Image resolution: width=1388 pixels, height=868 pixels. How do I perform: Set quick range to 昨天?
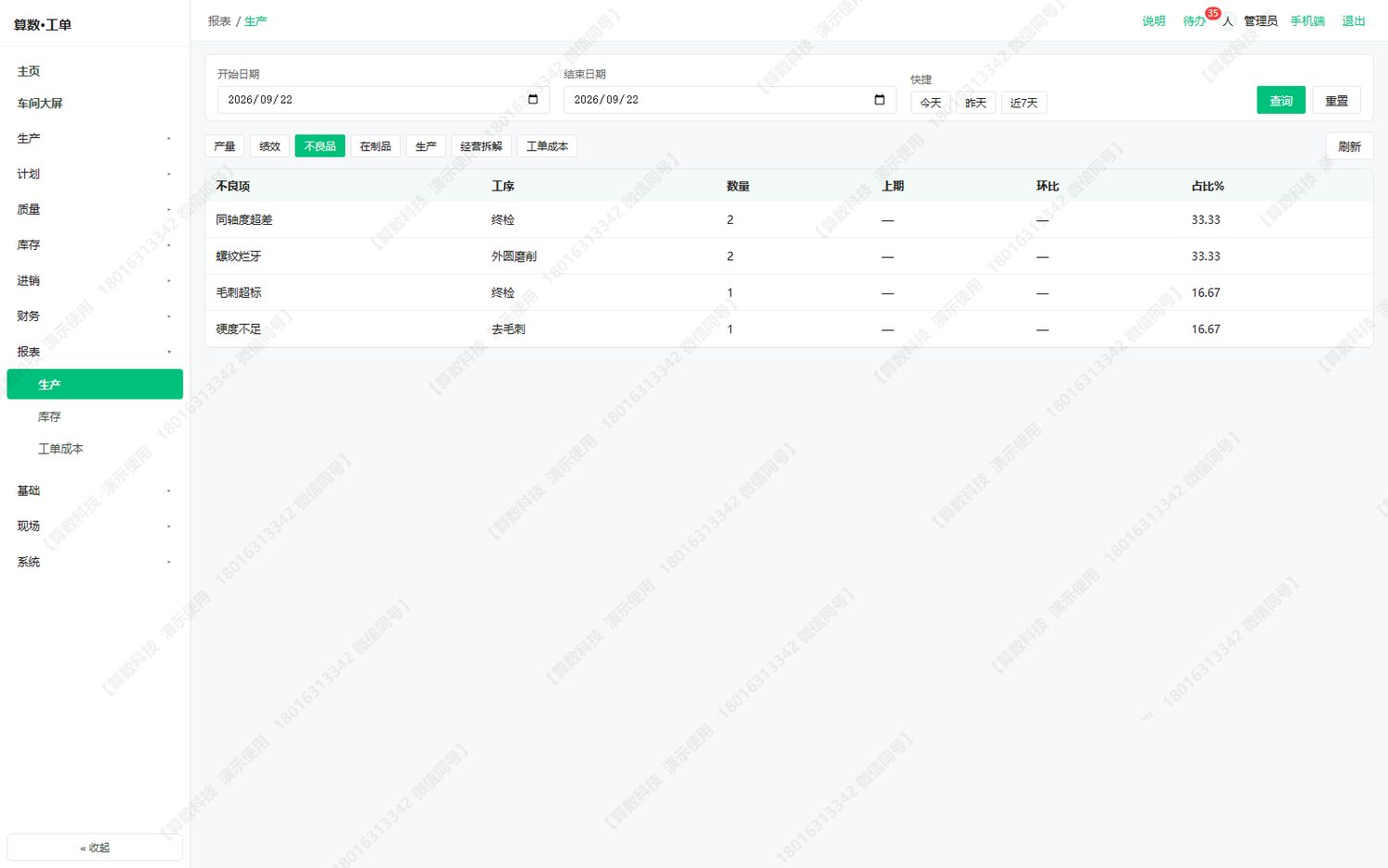click(976, 103)
